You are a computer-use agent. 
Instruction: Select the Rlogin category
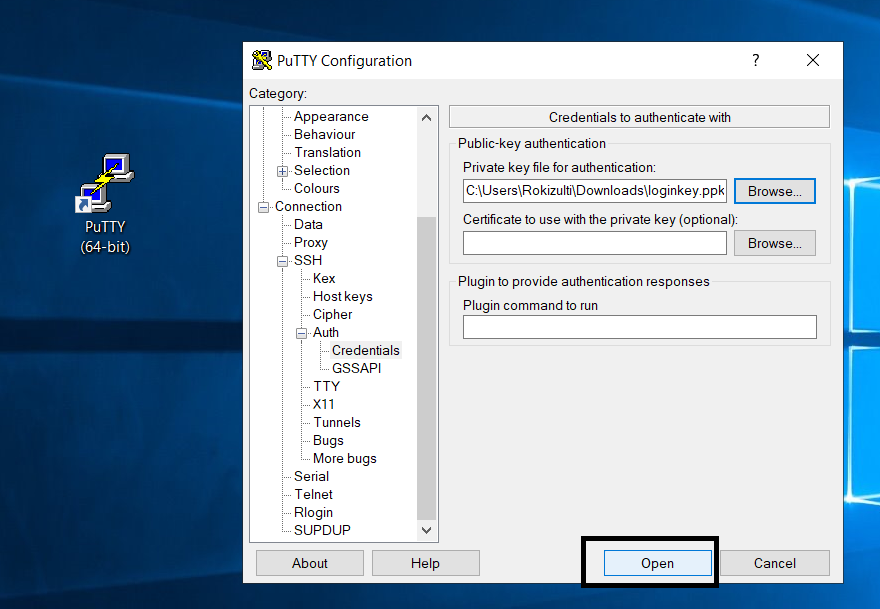click(x=313, y=511)
